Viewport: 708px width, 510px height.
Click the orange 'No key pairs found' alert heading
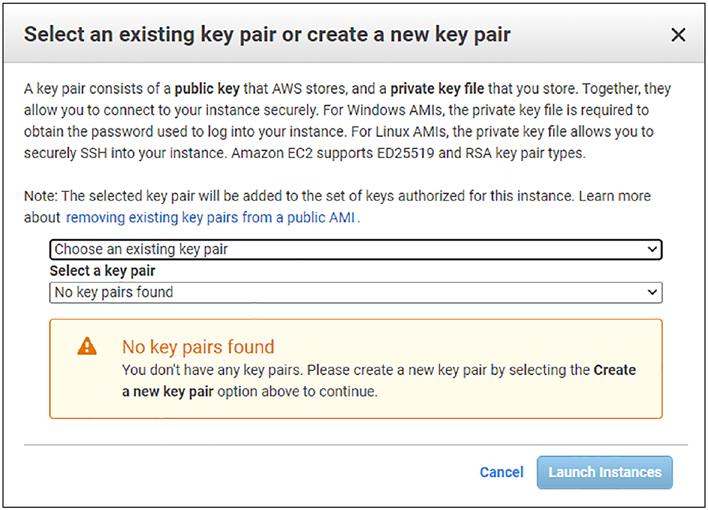click(198, 347)
